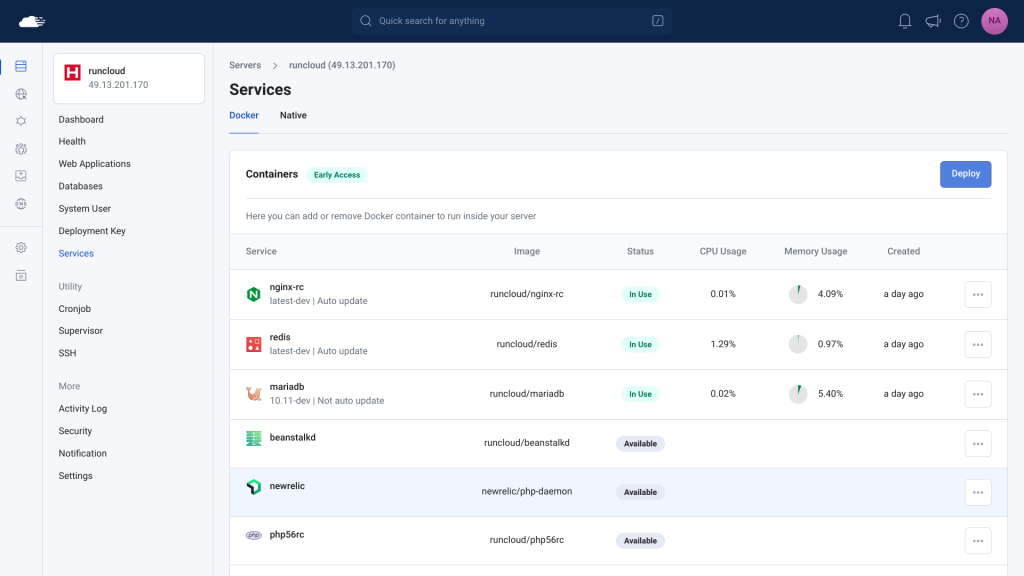
Task: Click the NA user avatar
Action: pos(994,21)
